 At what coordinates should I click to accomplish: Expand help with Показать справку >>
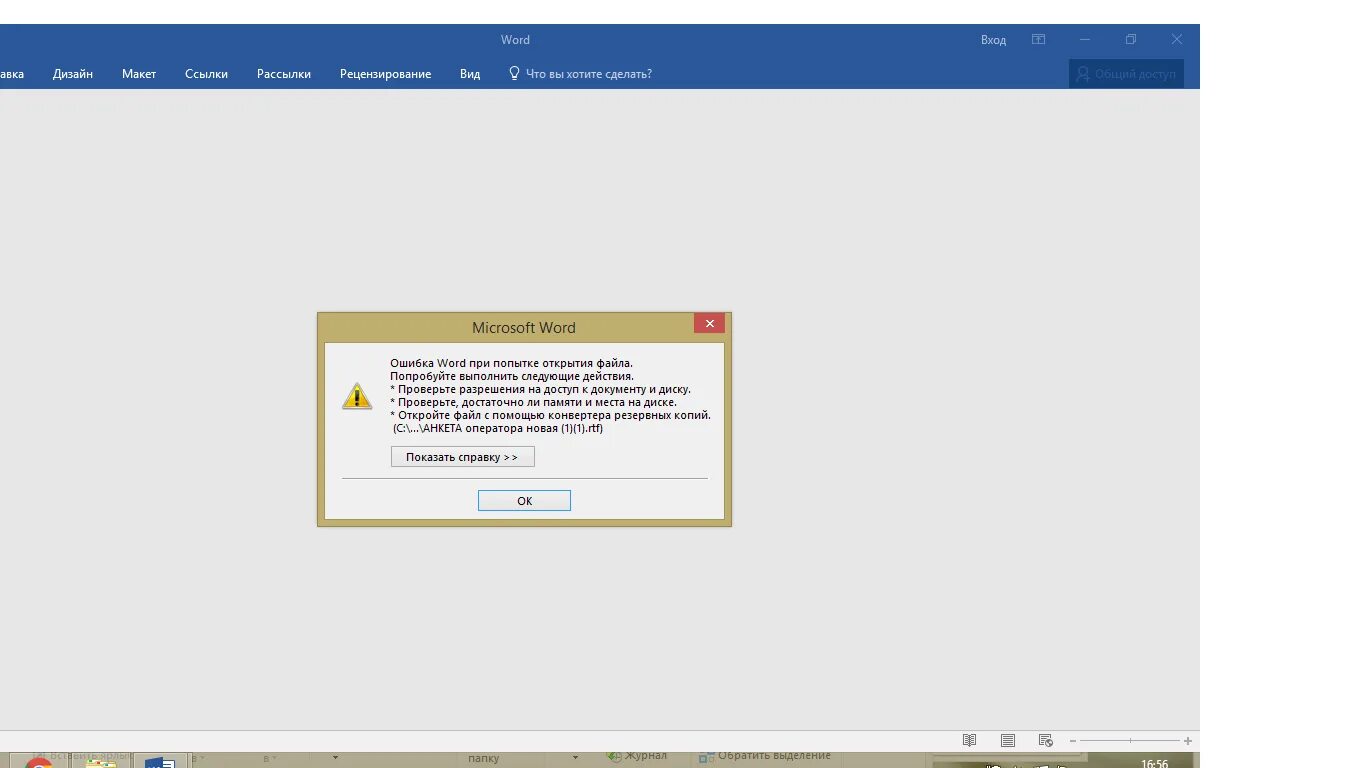(463, 457)
